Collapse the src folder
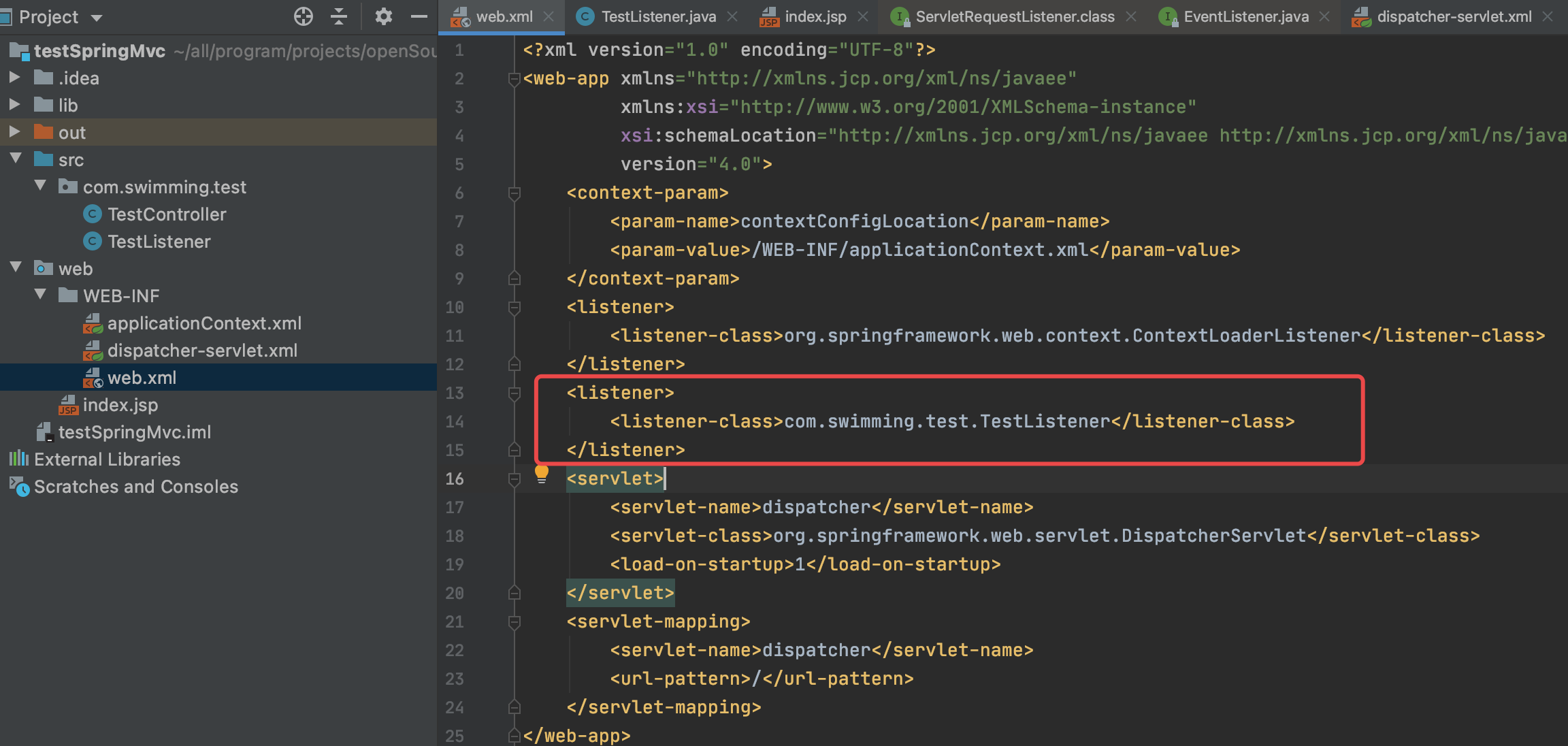This screenshot has height=746, width=1568. [x=16, y=159]
